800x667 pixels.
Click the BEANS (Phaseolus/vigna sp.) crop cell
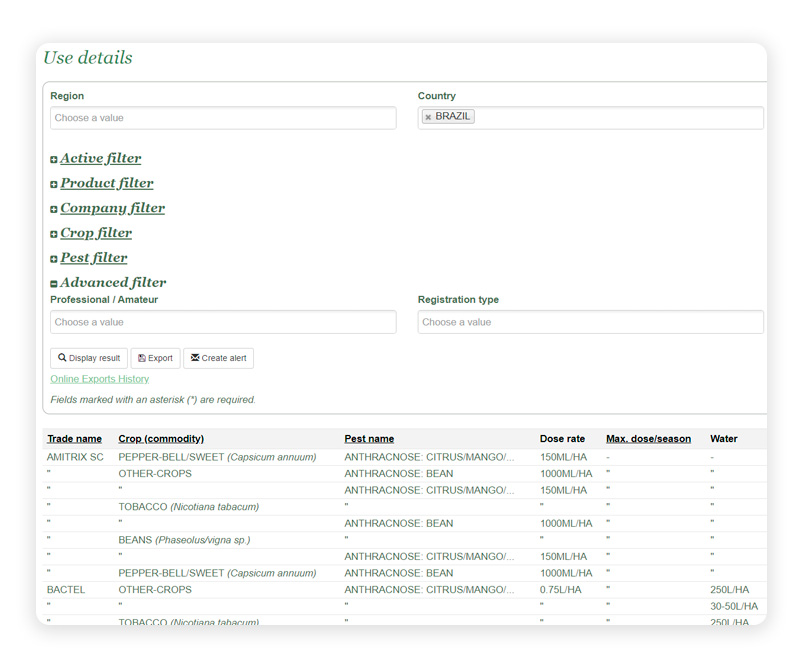click(x=184, y=540)
